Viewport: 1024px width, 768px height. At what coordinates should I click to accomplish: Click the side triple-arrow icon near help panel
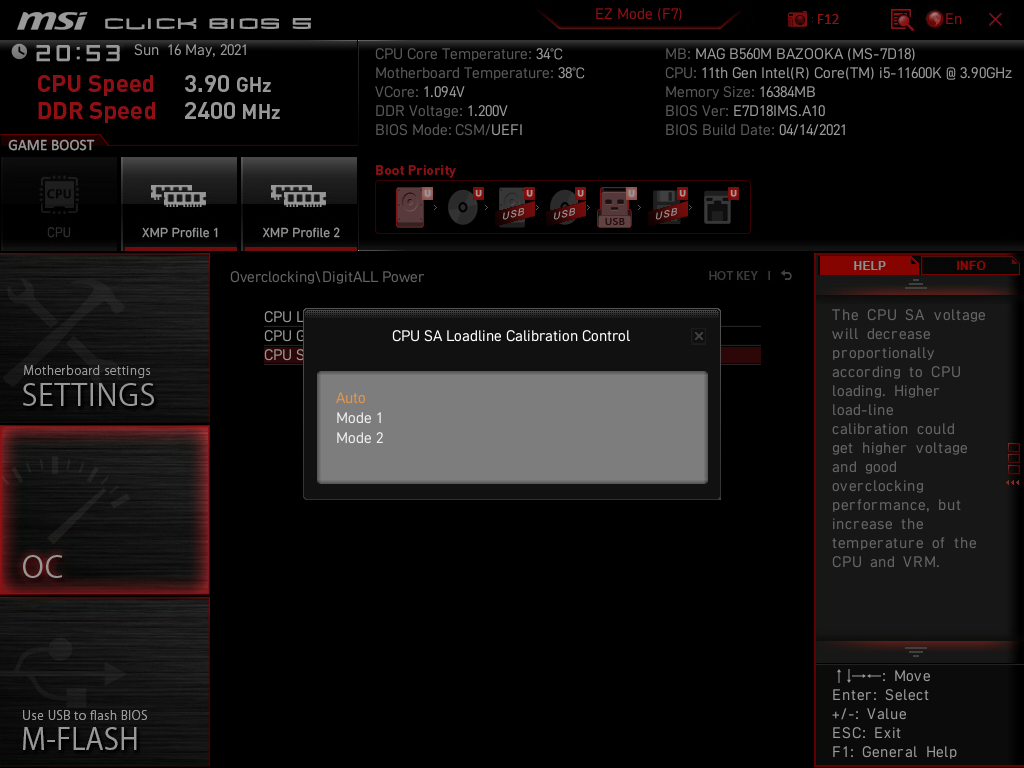click(x=1012, y=483)
